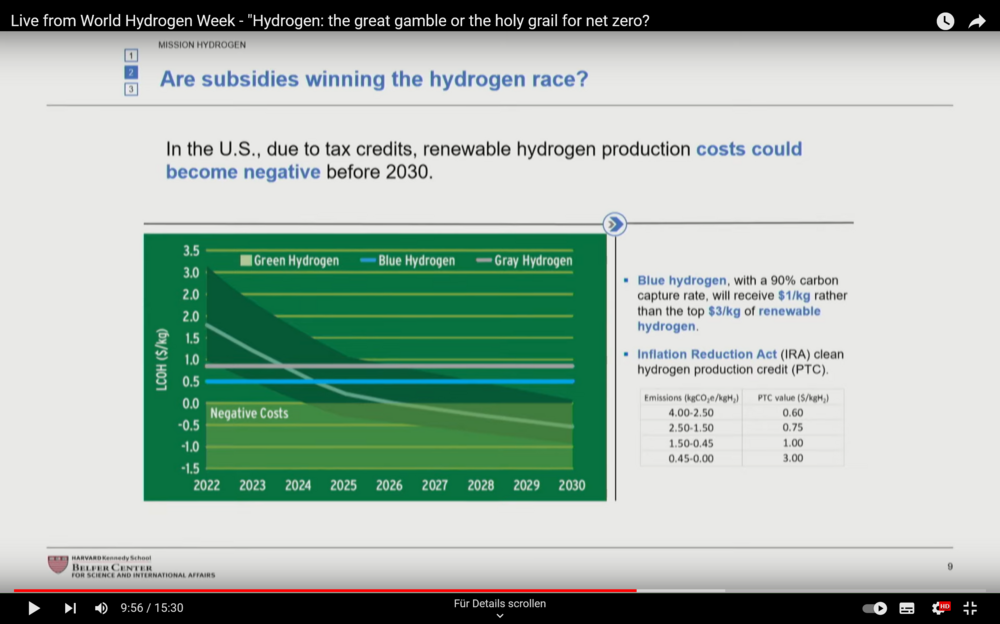Select numbered box 3 beside the slide title
Screen dimensions: 1000x624
[130, 89]
